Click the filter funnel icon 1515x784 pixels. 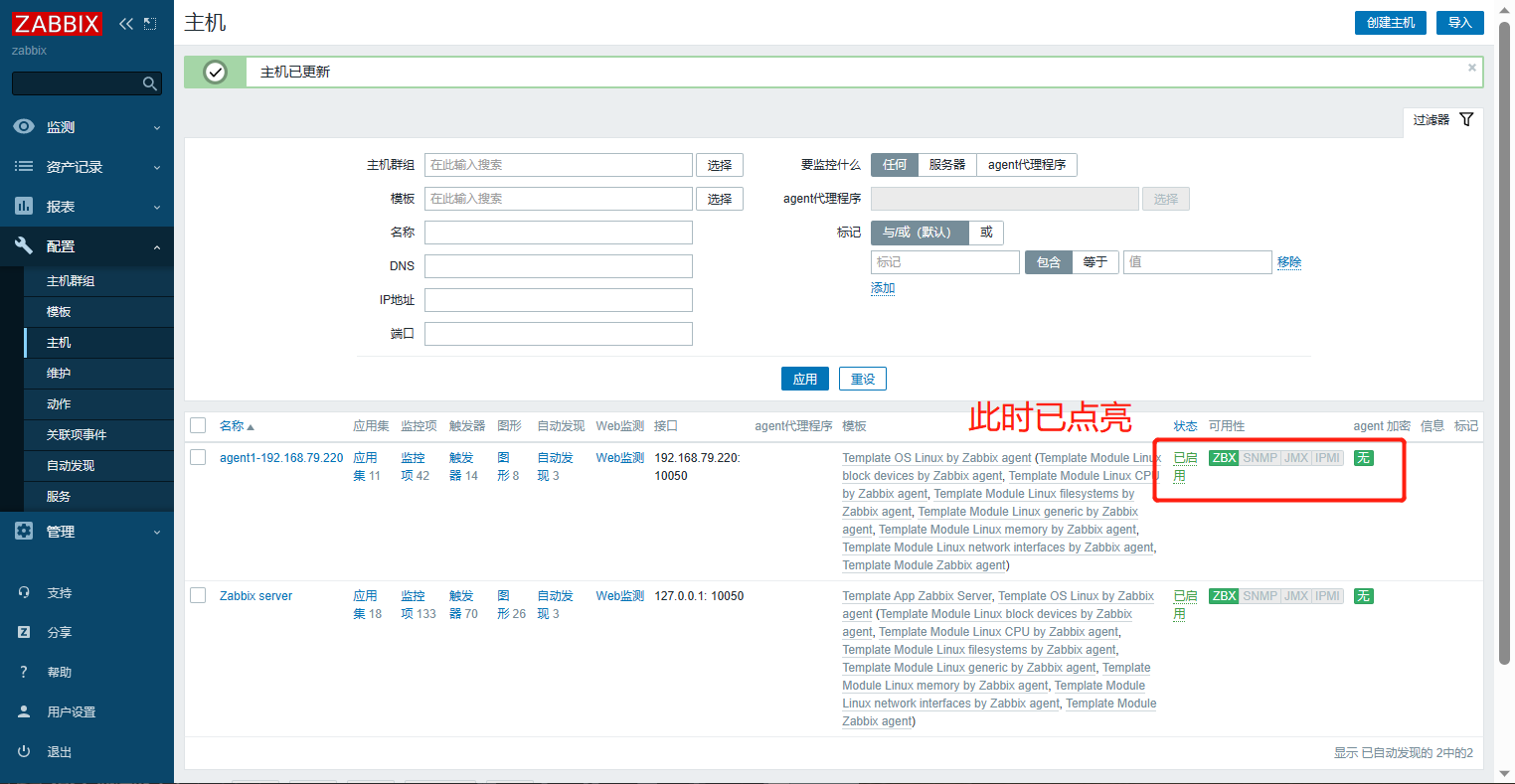pyautogui.click(x=1466, y=119)
